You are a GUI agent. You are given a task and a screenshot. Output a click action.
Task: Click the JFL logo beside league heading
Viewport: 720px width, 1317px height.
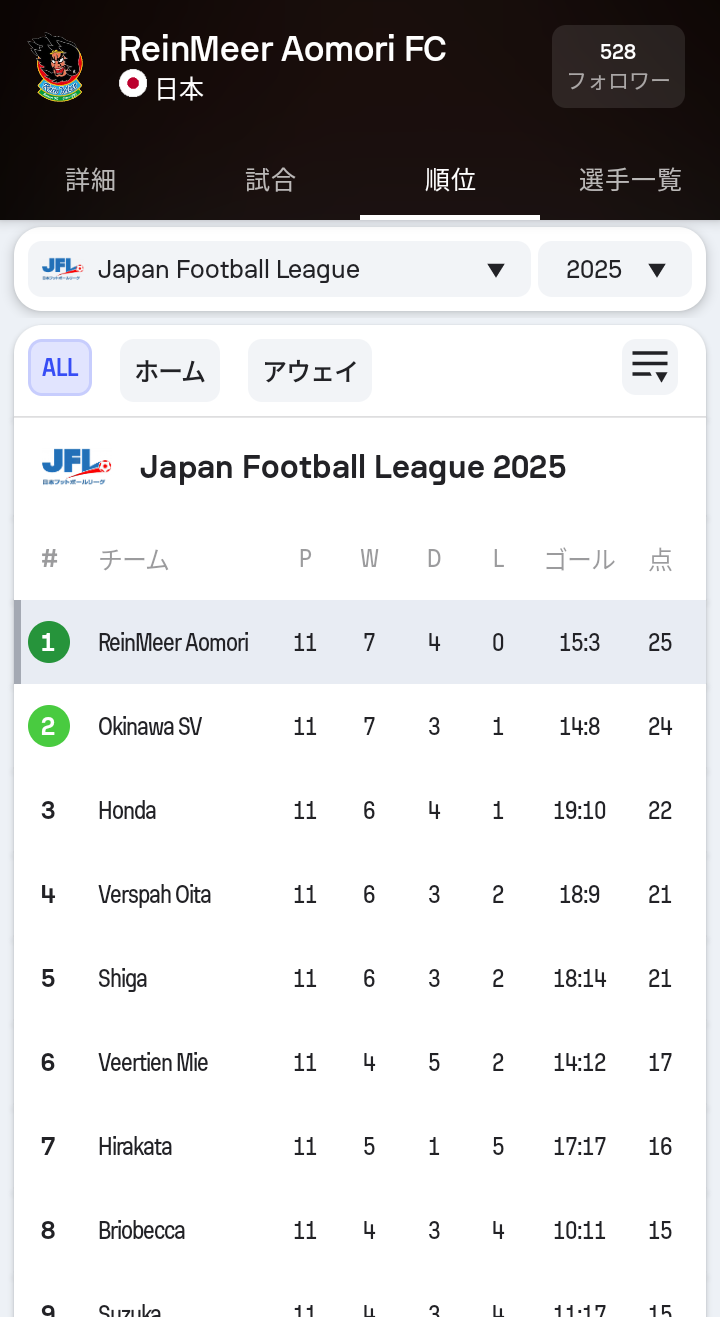(x=76, y=467)
